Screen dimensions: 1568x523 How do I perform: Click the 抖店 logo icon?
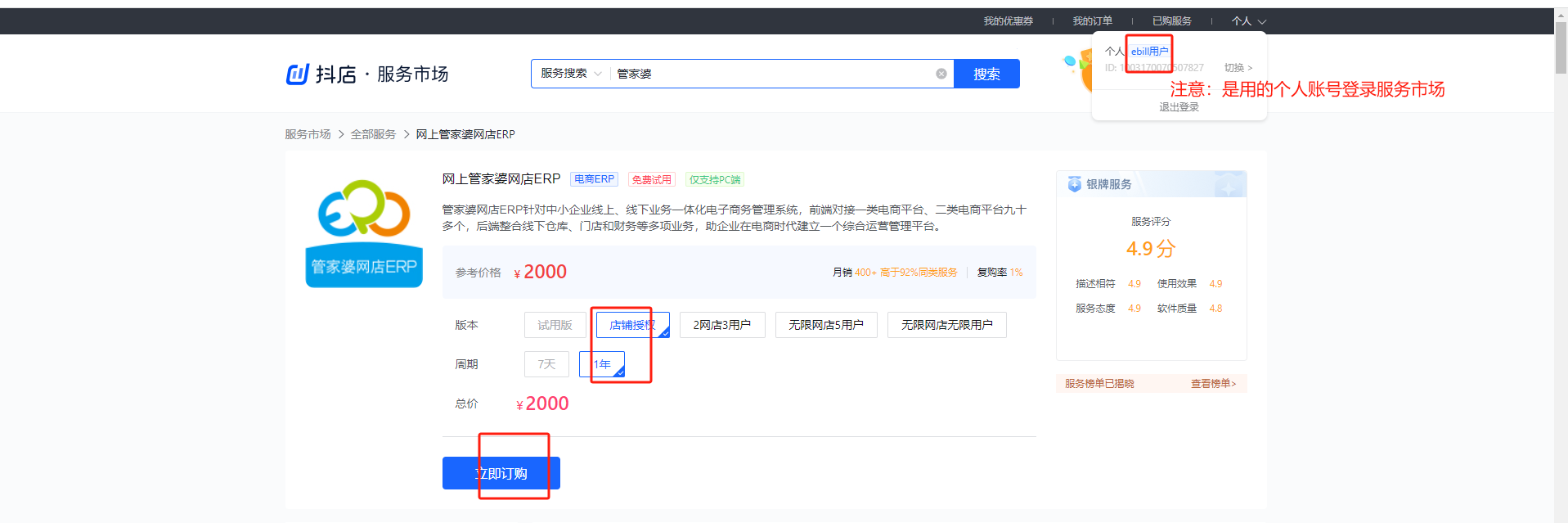pyautogui.click(x=297, y=74)
